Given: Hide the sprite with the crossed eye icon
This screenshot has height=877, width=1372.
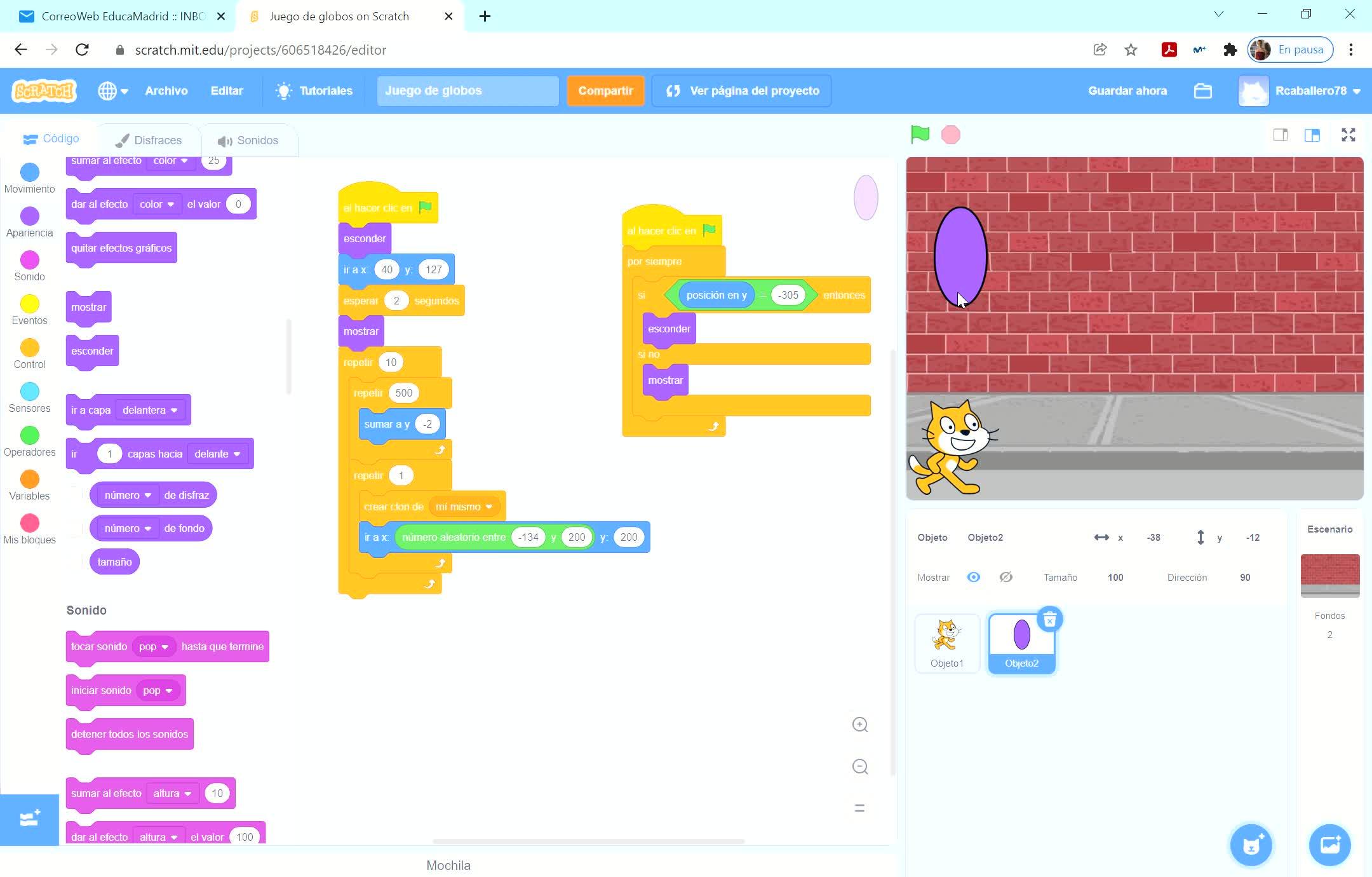Looking at the screenshot, I should click(x=1005, y=577).
